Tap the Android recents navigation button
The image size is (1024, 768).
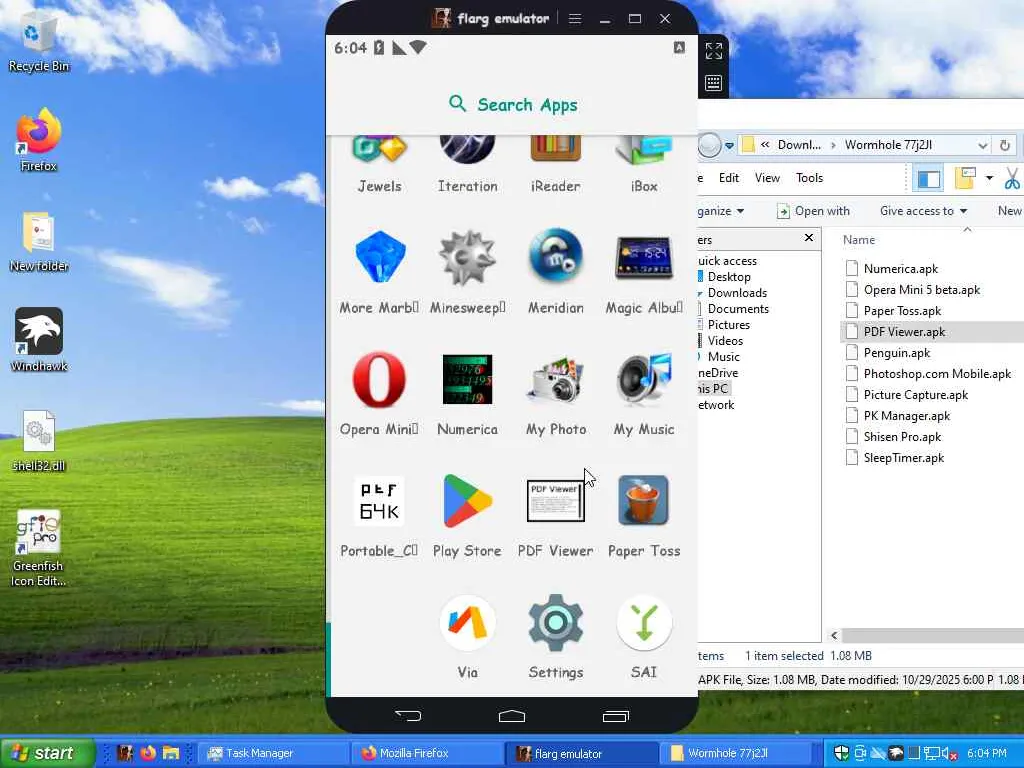click(x=616, y=716)
